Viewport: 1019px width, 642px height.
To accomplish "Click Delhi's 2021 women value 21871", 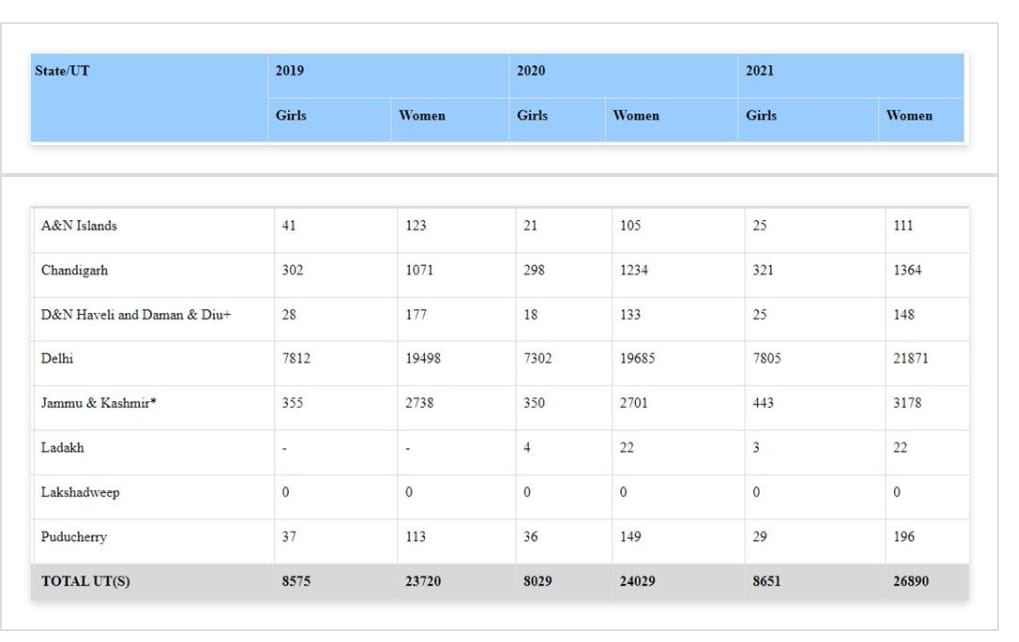I will click(x=910, y=359).
